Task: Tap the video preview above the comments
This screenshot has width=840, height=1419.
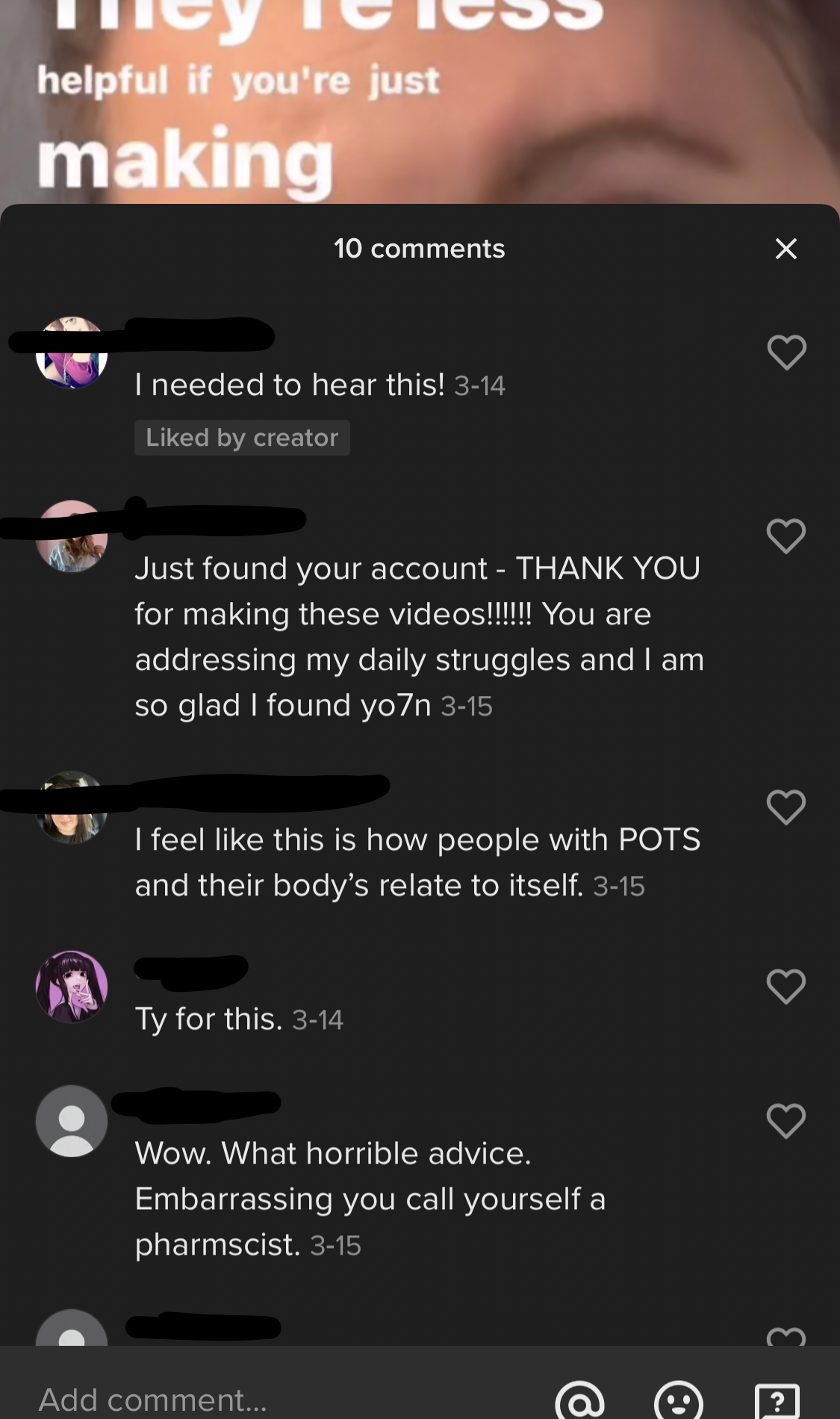Action: (x=420, y=102)
